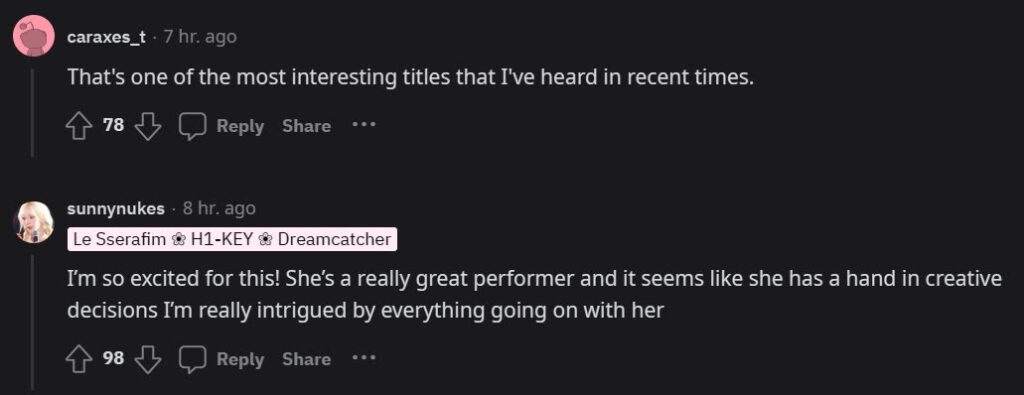This screenshot has height=395, width=1024.
Task: Share sunnynukes' comment
Action: [x=306, y=359]
